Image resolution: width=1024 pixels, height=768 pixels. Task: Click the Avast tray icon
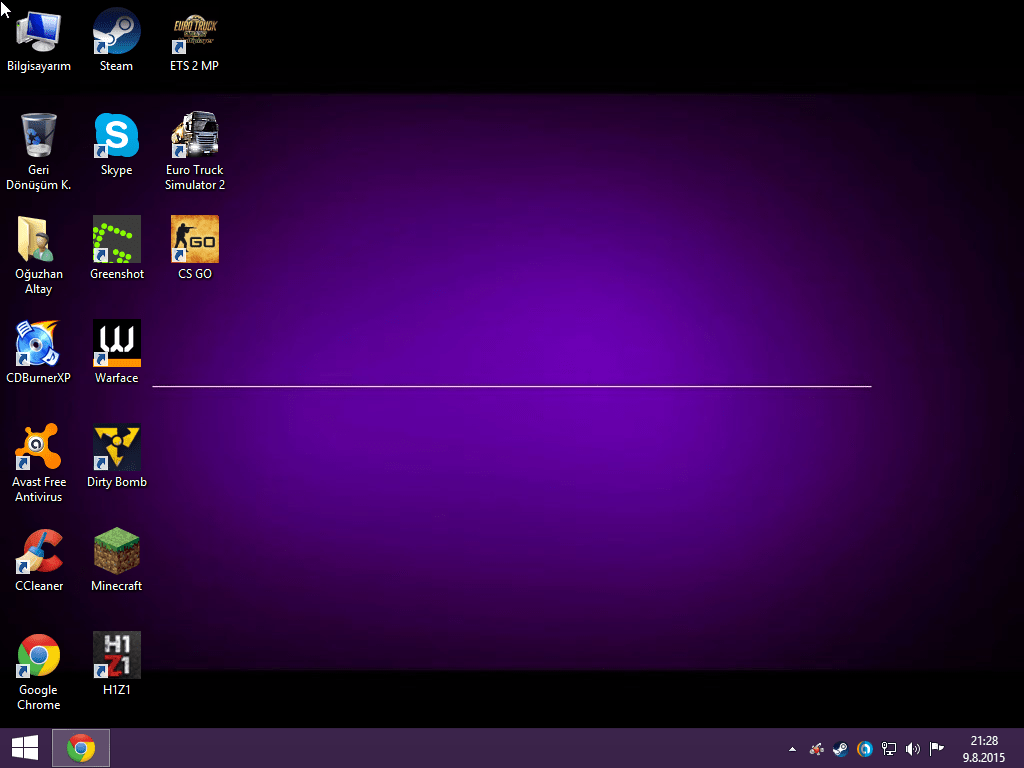pos(816,749)
